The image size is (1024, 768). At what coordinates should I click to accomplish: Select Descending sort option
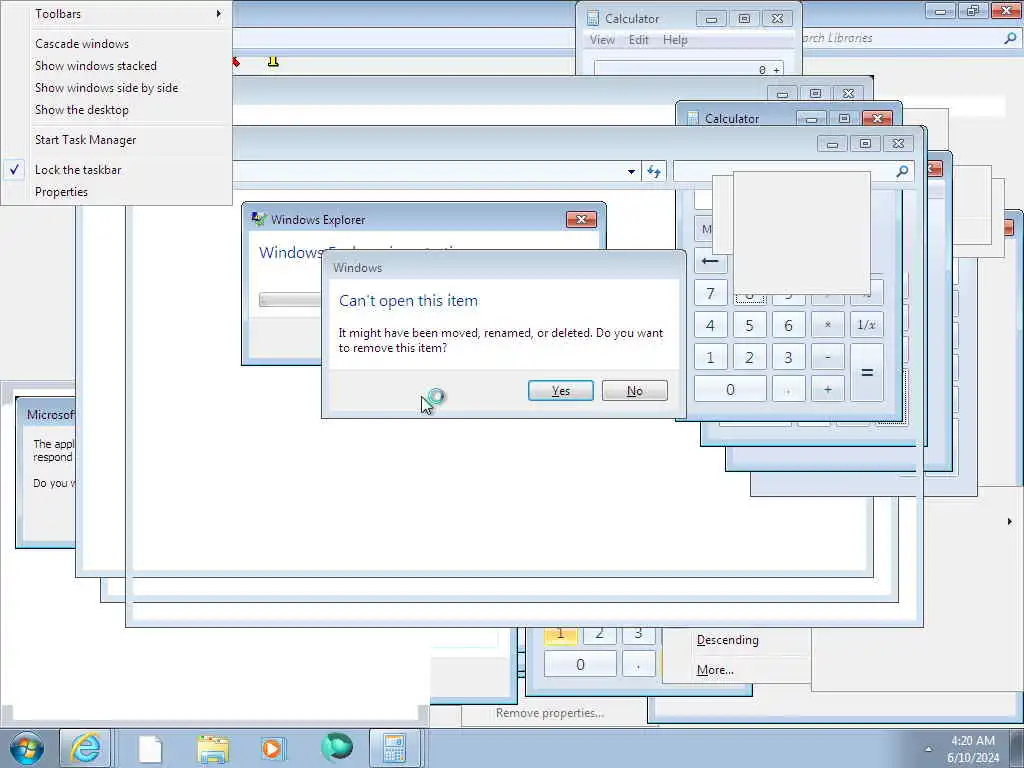728,640
